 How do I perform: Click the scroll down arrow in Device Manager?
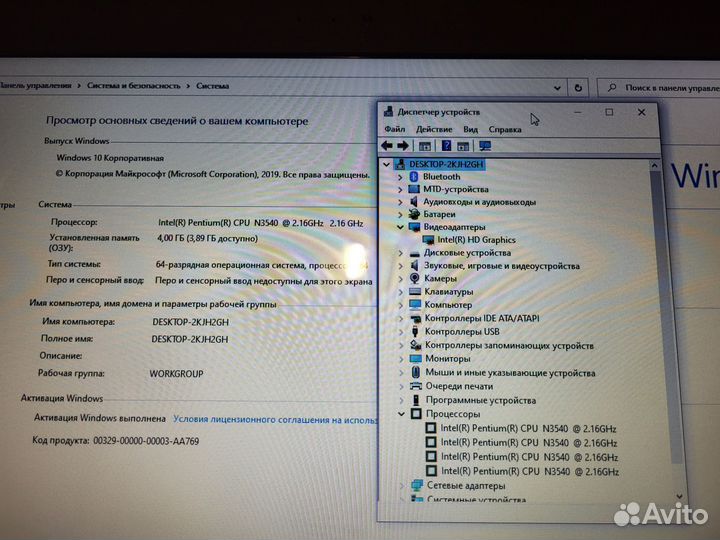(x=679, y=496)
